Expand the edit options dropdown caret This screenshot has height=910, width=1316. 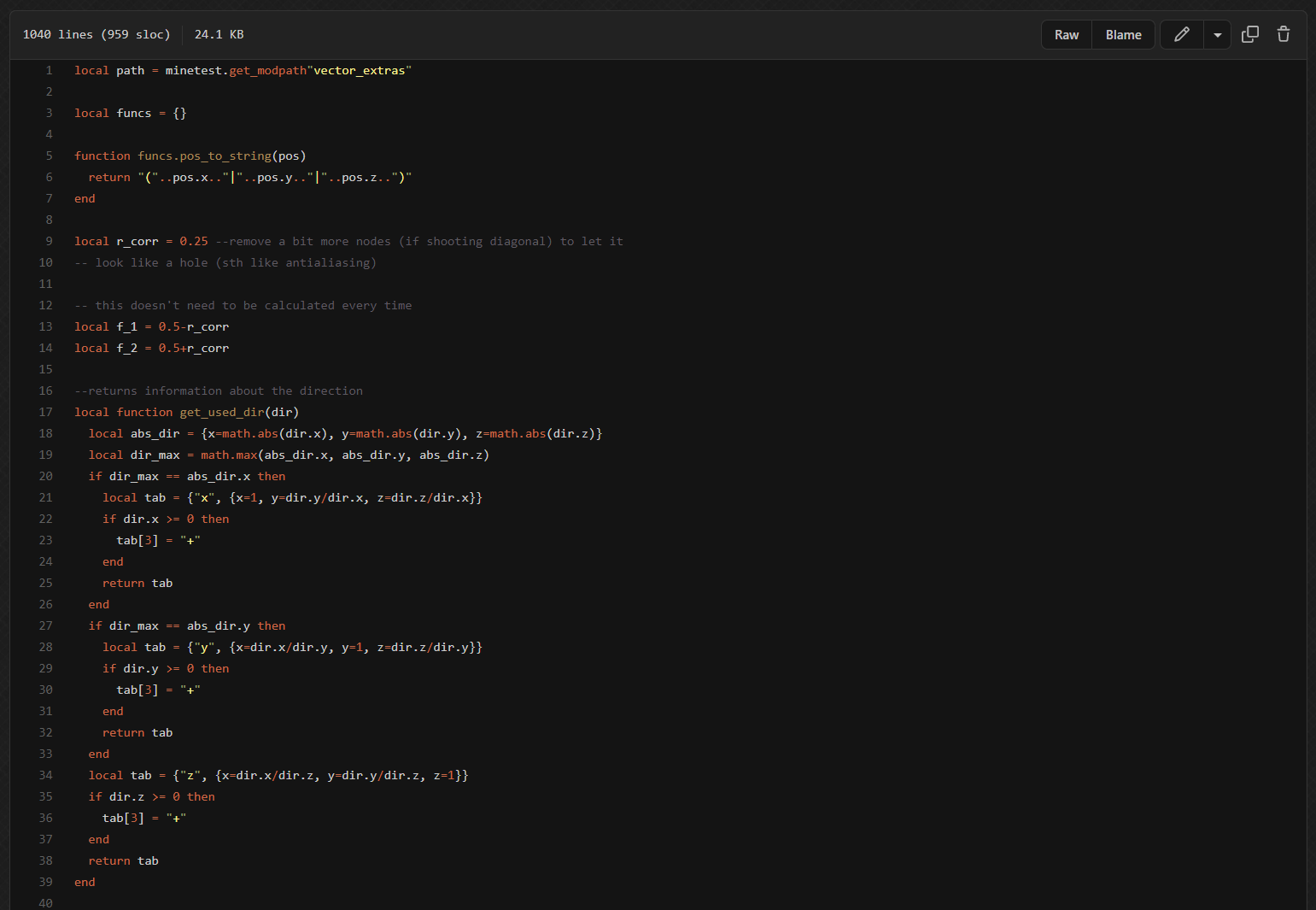point(1217,35)
